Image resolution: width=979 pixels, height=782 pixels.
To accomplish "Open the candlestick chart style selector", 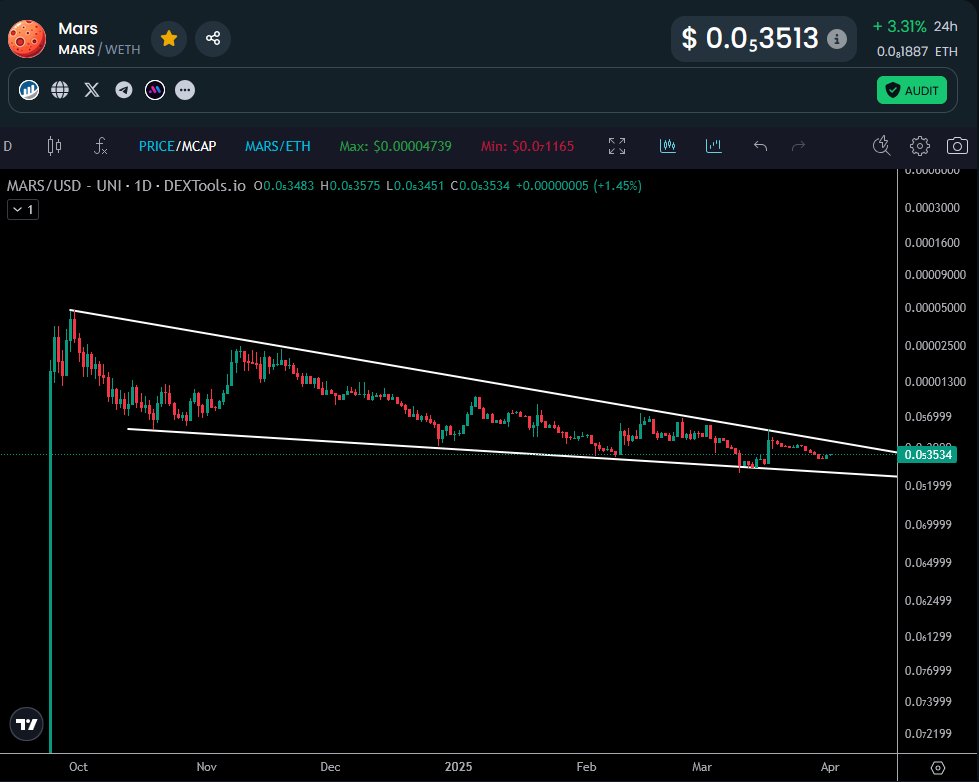I will point(54,146).
